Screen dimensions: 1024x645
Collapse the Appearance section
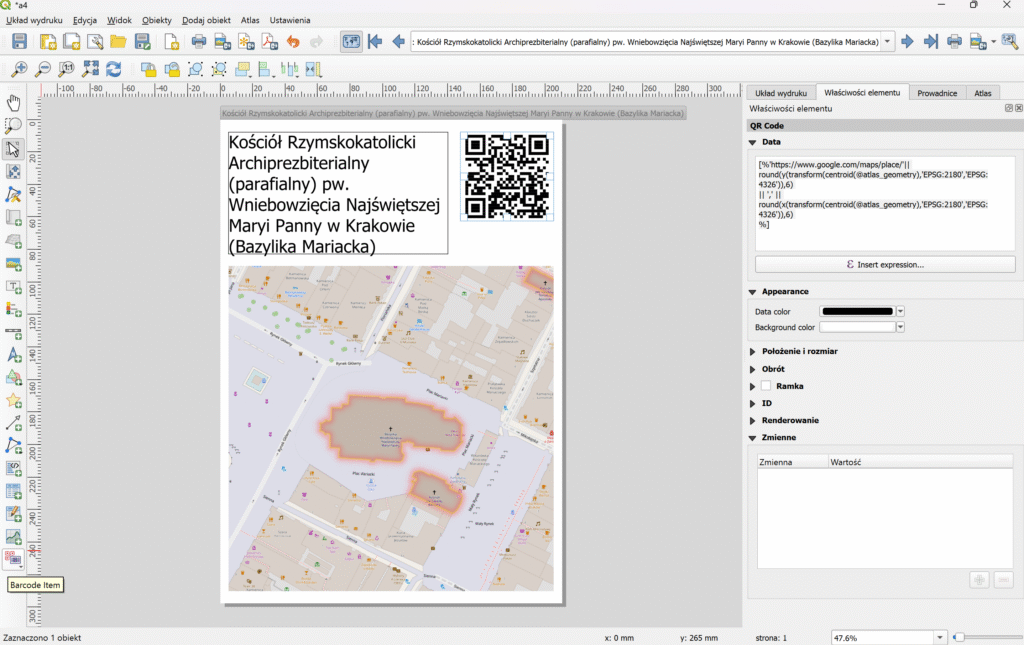click(753, 292)
